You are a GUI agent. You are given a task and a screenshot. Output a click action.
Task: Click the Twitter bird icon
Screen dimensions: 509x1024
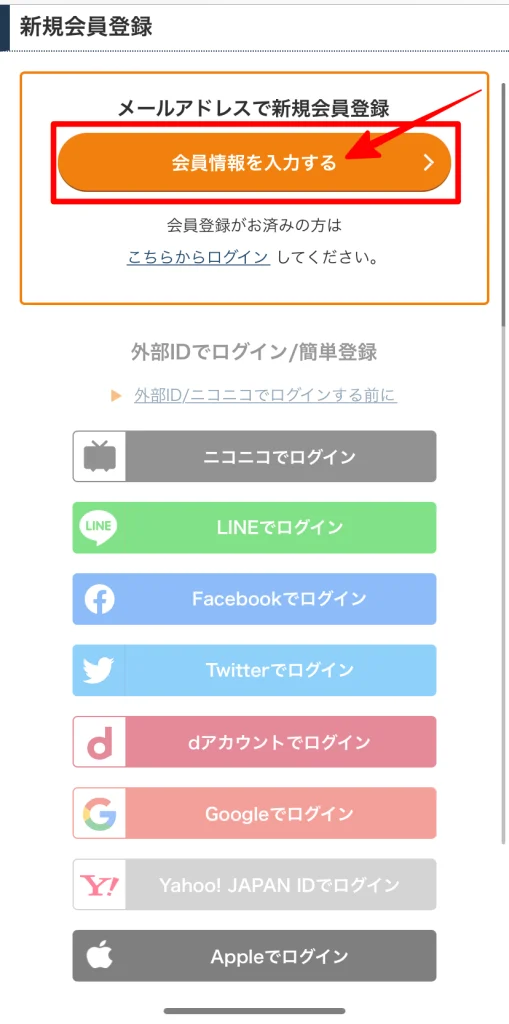(99, 670)
